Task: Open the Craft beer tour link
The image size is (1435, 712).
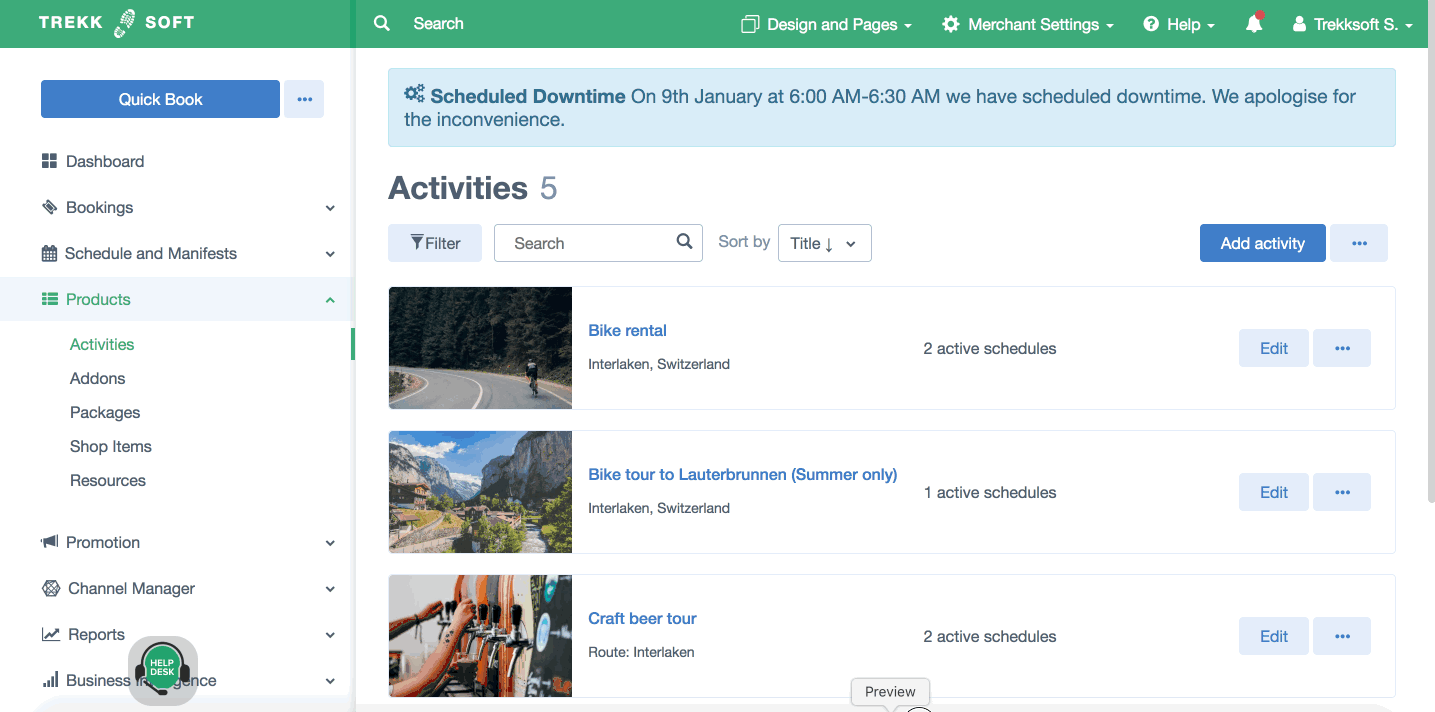Action: click(642, 618)
